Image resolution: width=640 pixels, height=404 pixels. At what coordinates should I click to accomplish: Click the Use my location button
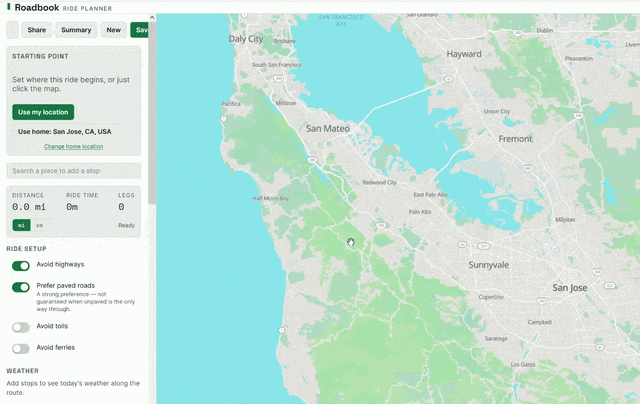(43, 112)
